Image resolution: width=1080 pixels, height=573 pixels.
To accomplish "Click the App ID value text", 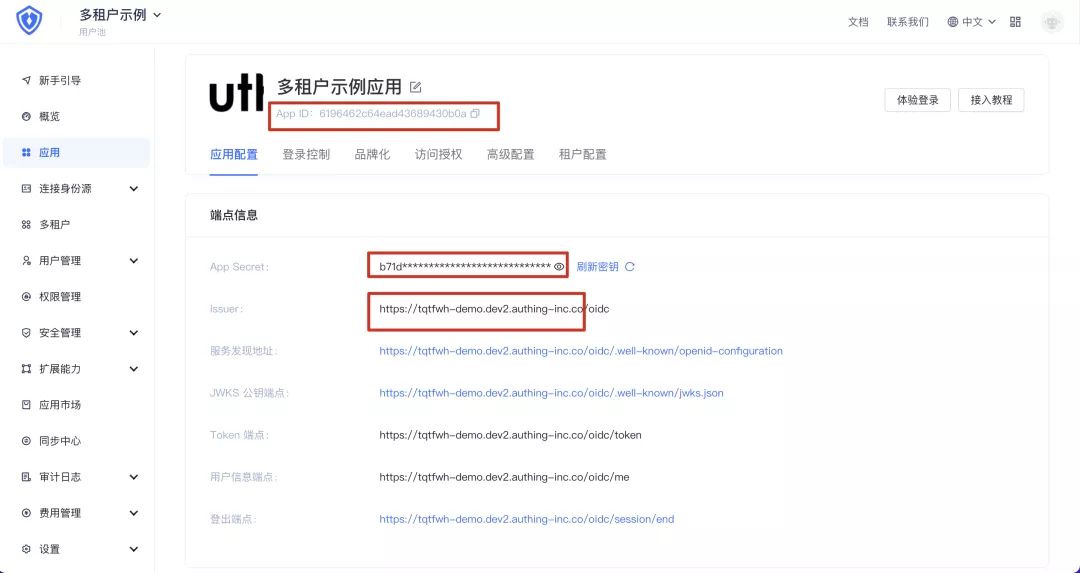I will [393, 114].
